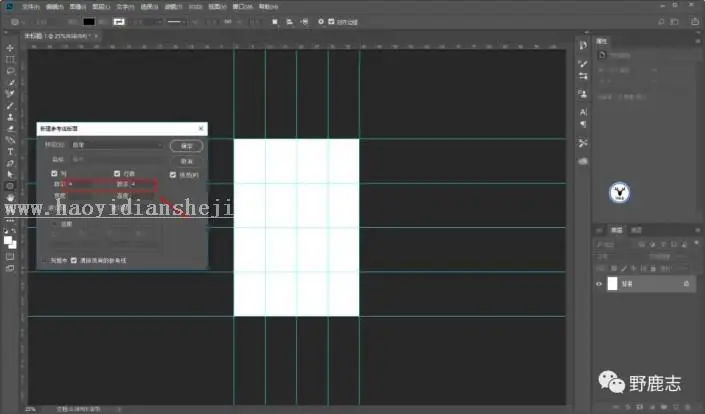Viewport: 705px width, 414px height.
Task: Toggle the Columns checkbox in dialog
Action: tap(54, 174)
